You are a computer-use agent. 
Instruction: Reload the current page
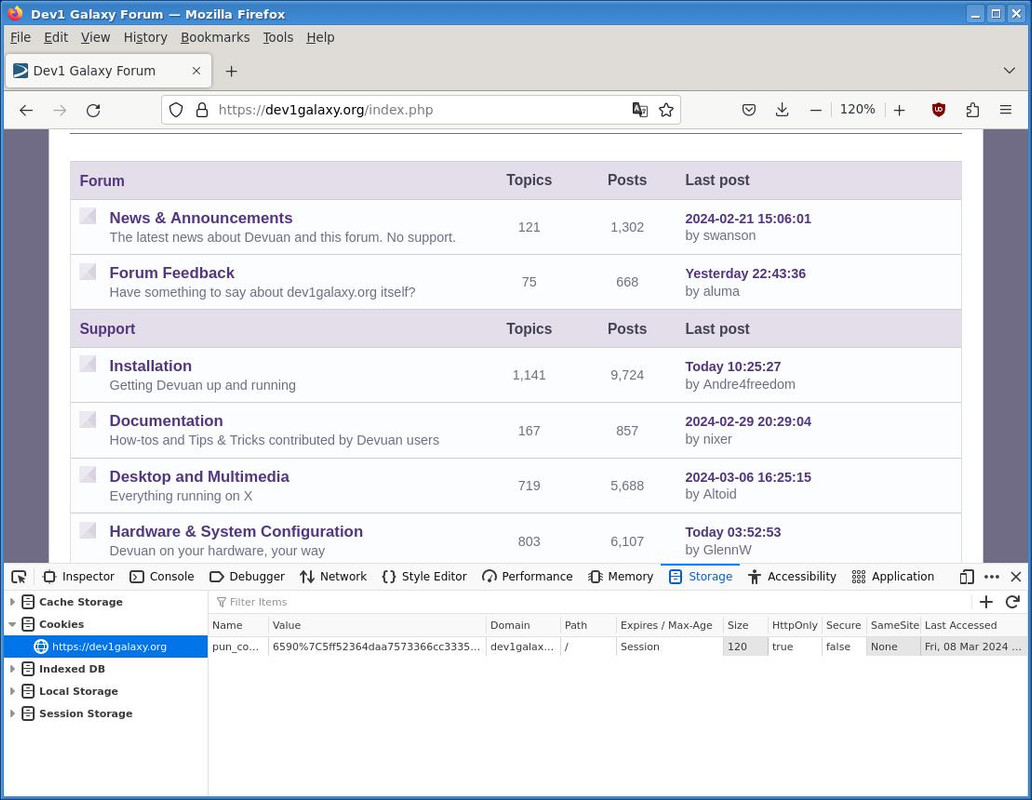93,110
